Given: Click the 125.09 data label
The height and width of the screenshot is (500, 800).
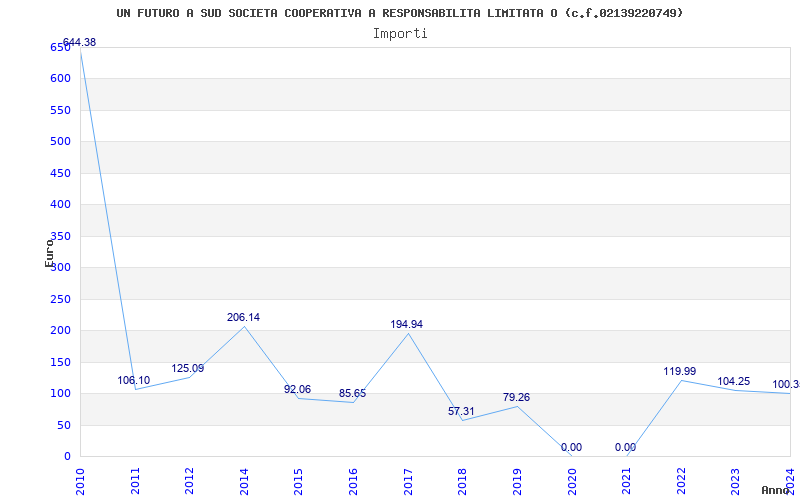Looking at the screenshot, I should (188, 368).
